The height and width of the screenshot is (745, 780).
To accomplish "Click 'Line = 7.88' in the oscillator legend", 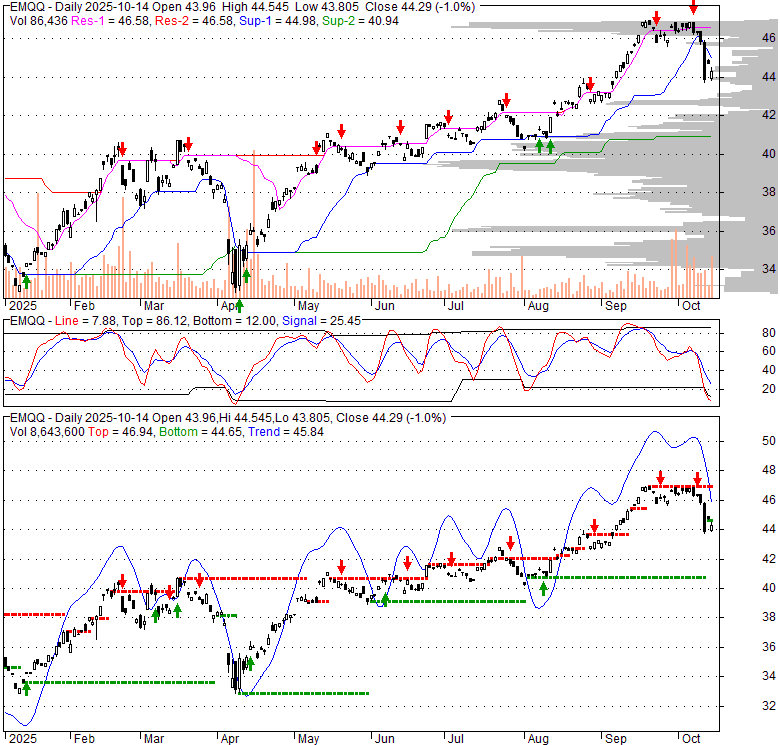I will coord(86,321).
